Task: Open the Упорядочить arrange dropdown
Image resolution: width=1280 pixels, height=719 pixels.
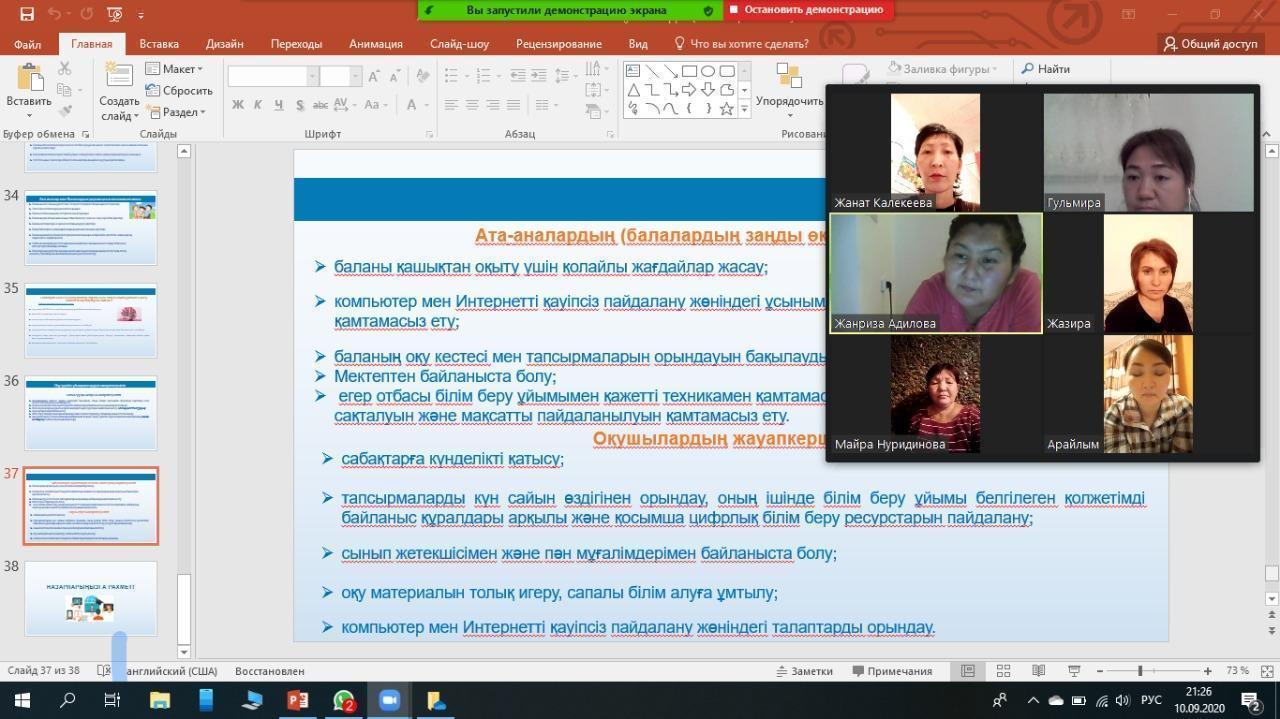Action: [x=790, y=101]
